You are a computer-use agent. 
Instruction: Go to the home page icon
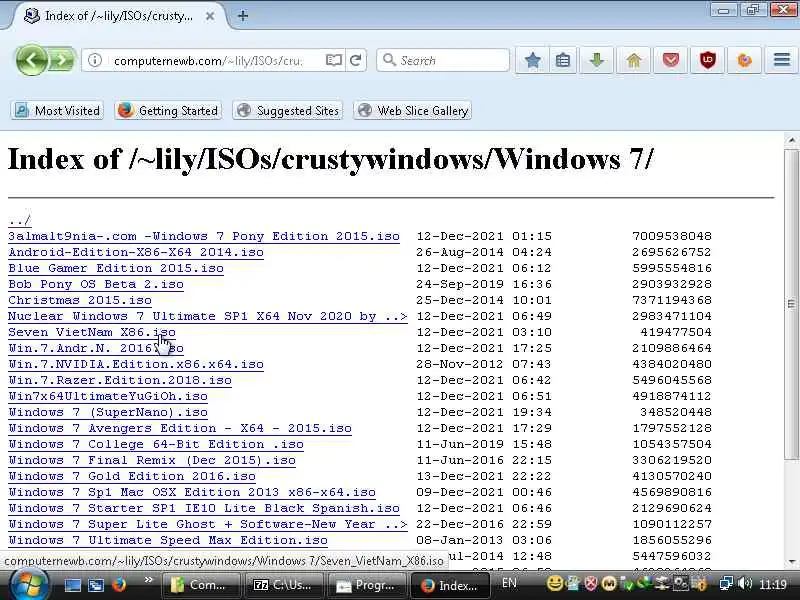pyautogui.click(x=634, y=60)
